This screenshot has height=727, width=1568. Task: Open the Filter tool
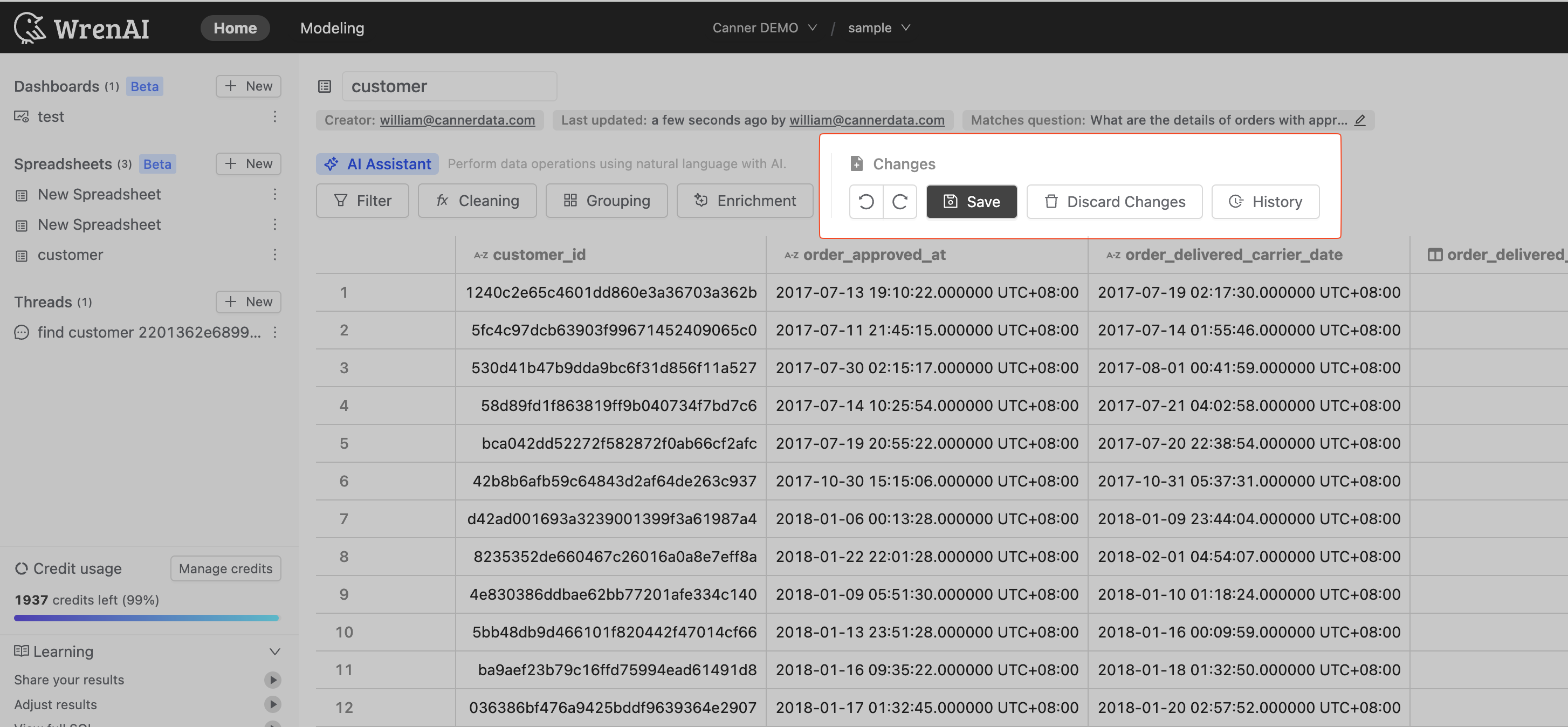(362, 201)
